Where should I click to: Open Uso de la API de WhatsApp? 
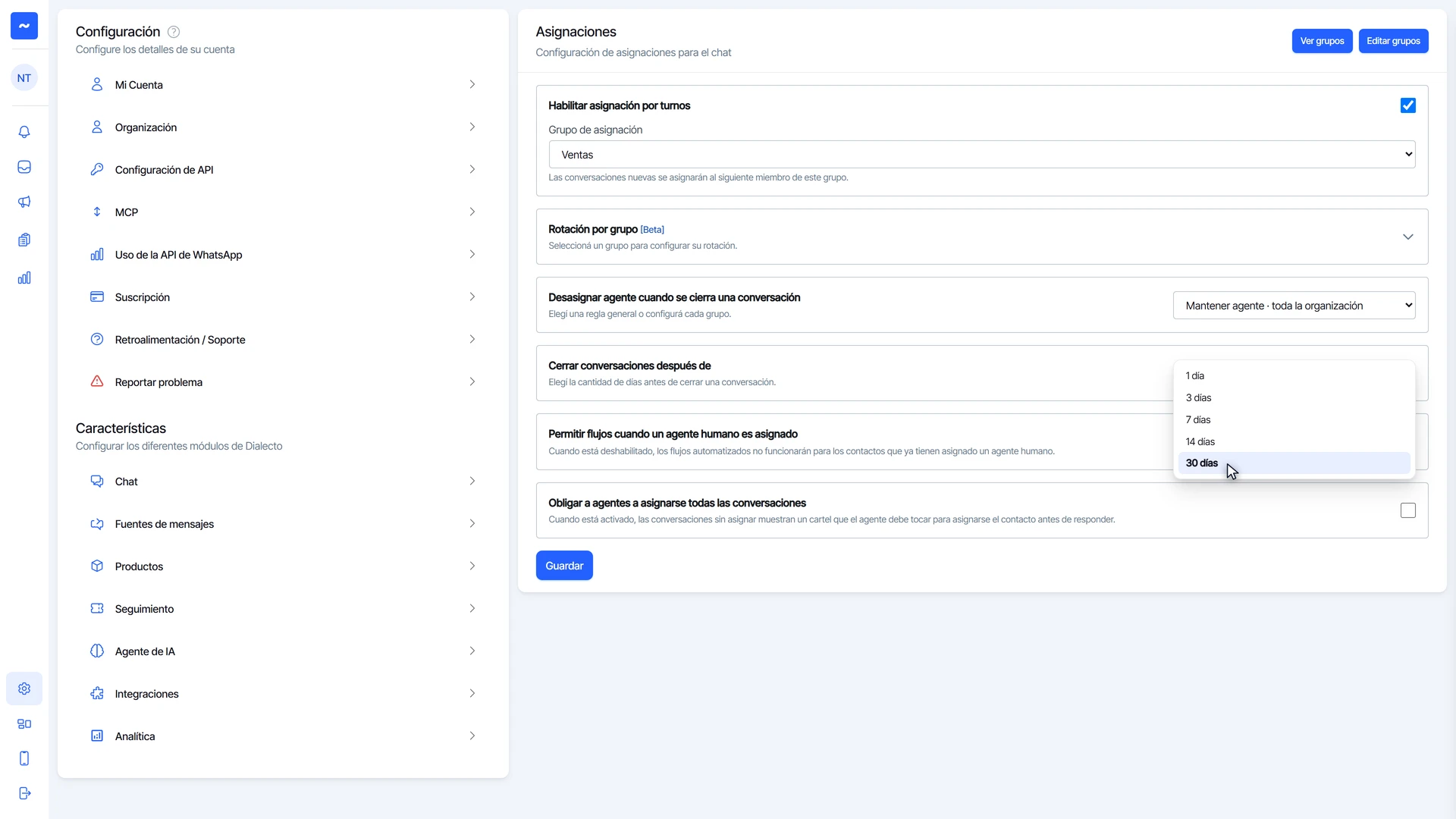283,255
